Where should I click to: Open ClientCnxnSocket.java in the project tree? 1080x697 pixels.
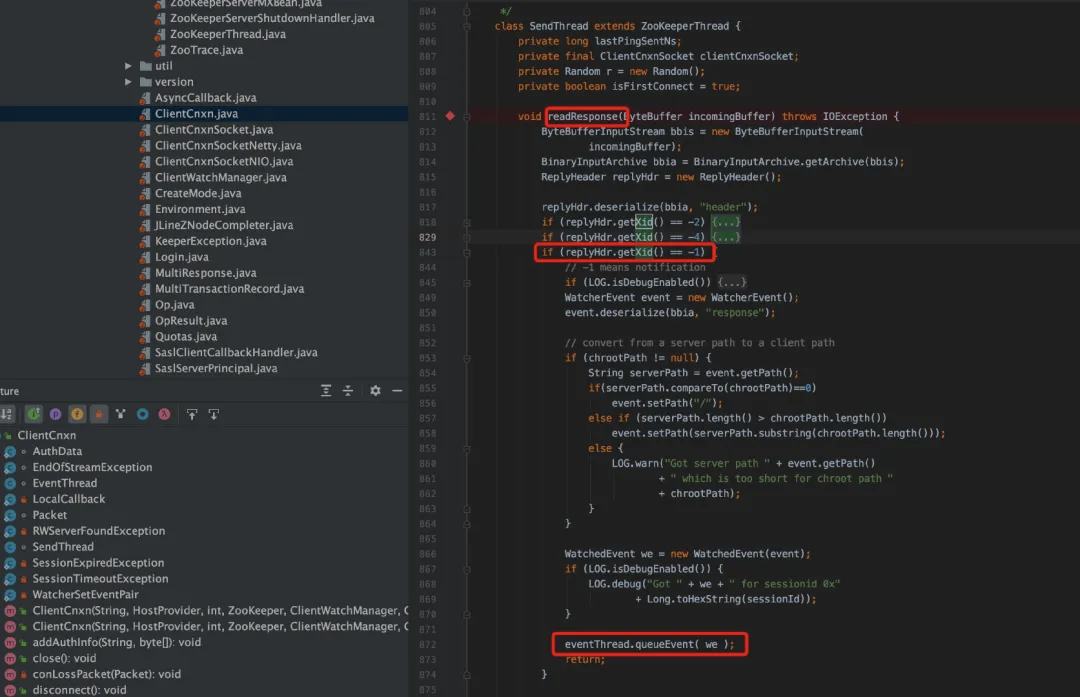click(214, 129)
